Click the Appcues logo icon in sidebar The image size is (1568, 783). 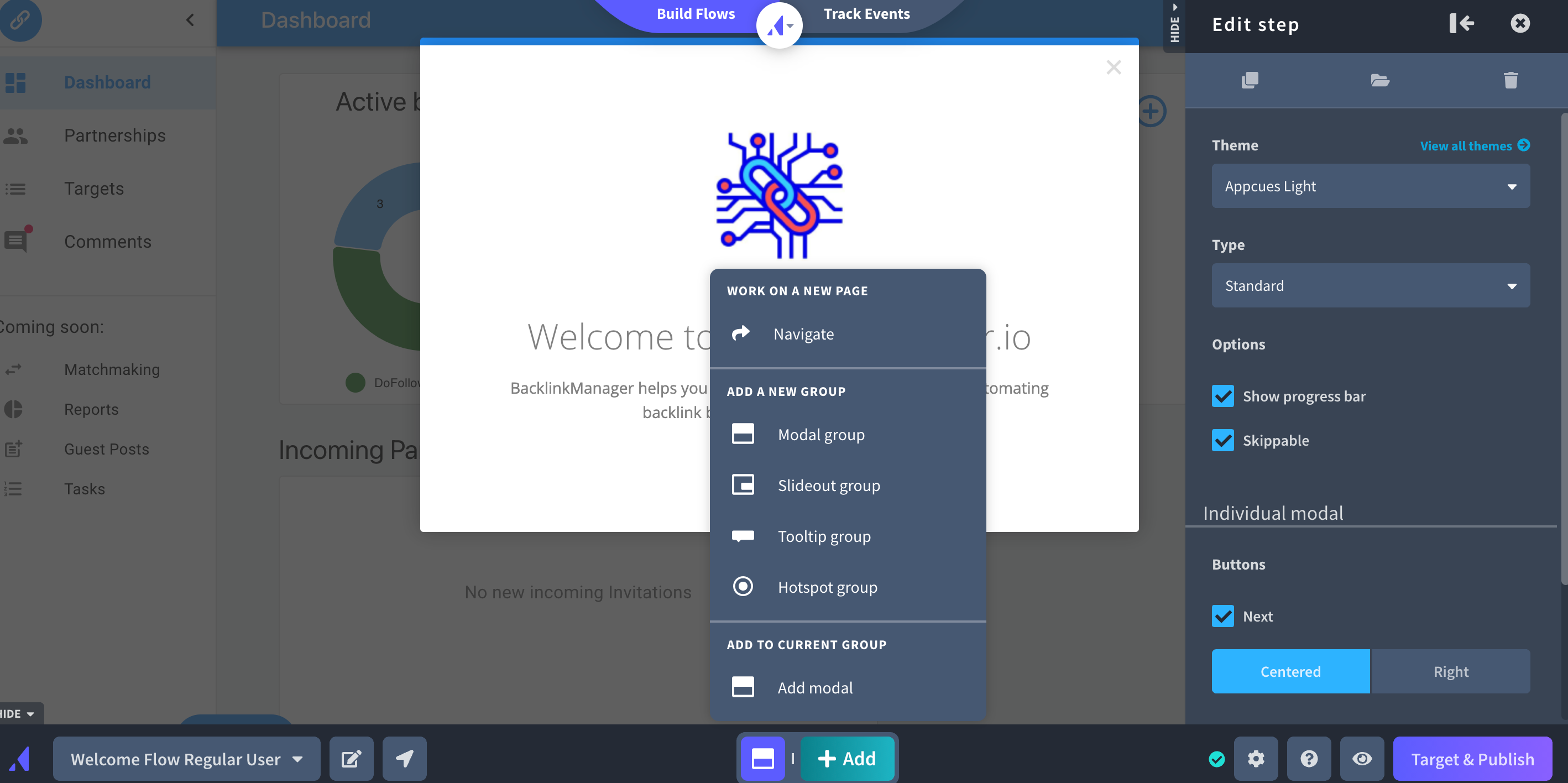pyautogui.click(x=22, y=758)
